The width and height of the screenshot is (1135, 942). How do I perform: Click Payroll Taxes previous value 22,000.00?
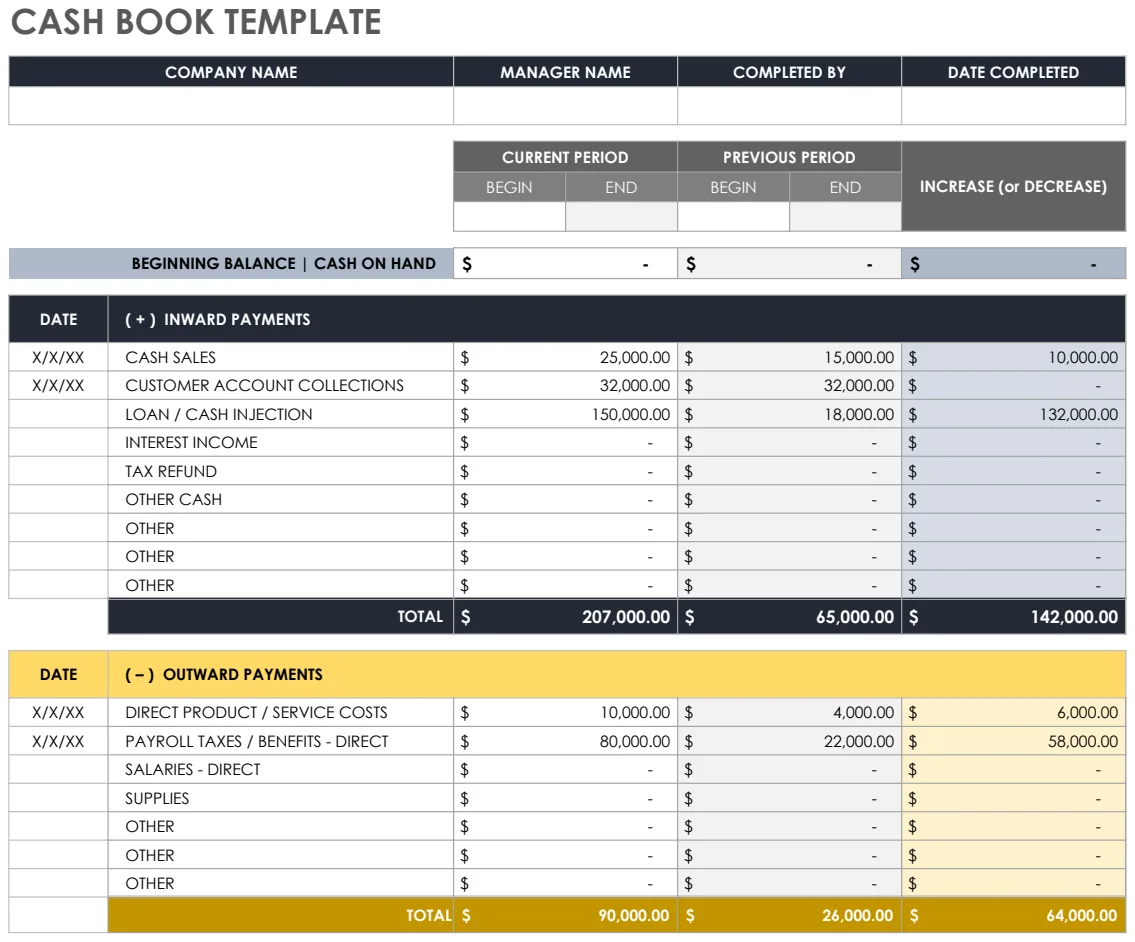click(x=859, y=741)
